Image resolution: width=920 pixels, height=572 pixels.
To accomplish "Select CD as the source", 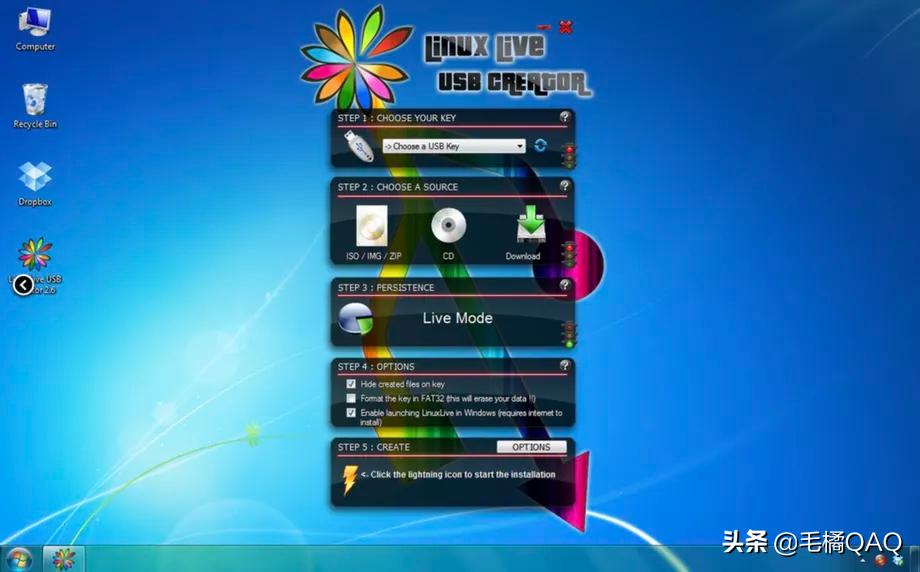I will 448,233.
